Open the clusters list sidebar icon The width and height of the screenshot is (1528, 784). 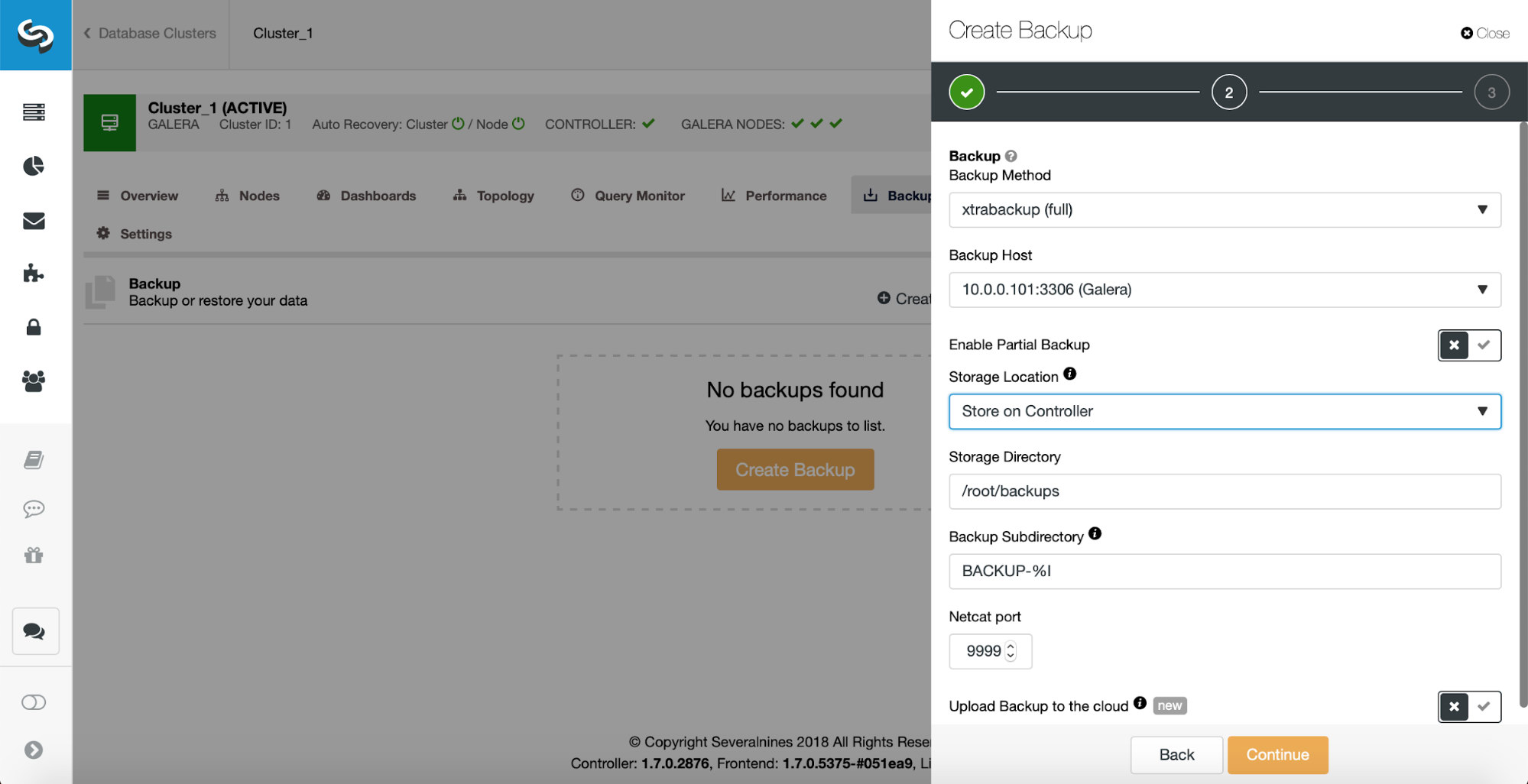tap(34, 112)
